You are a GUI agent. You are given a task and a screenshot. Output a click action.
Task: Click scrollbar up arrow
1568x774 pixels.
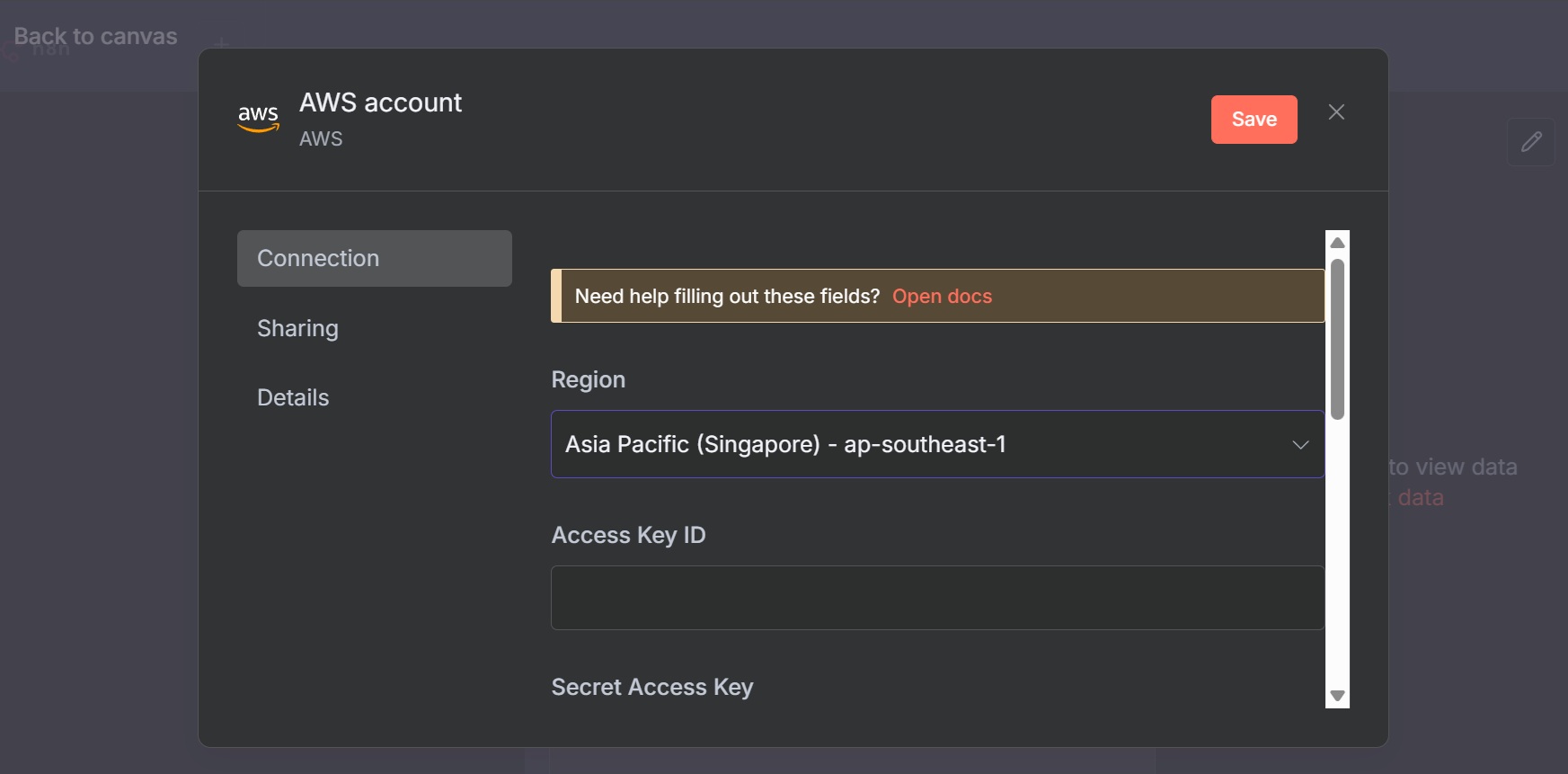[1337, 243]
